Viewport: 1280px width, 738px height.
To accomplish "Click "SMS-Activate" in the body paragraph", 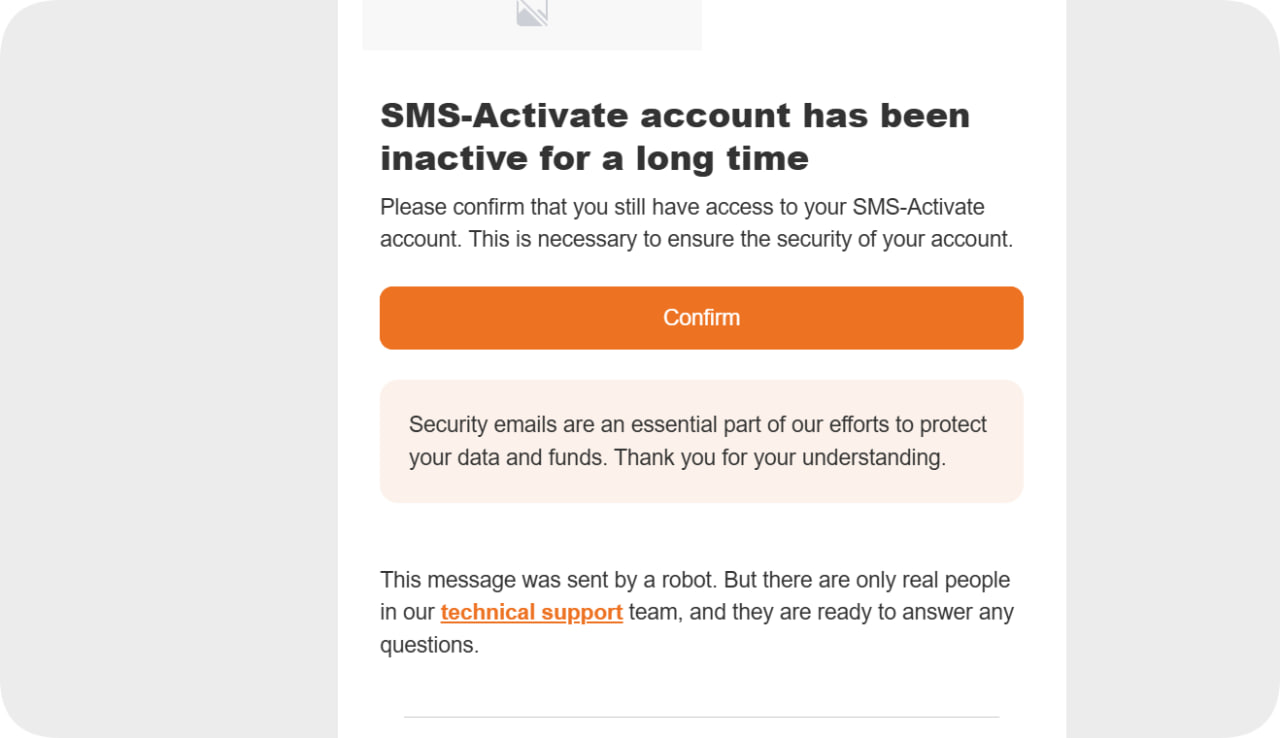I will click(918, 207).
